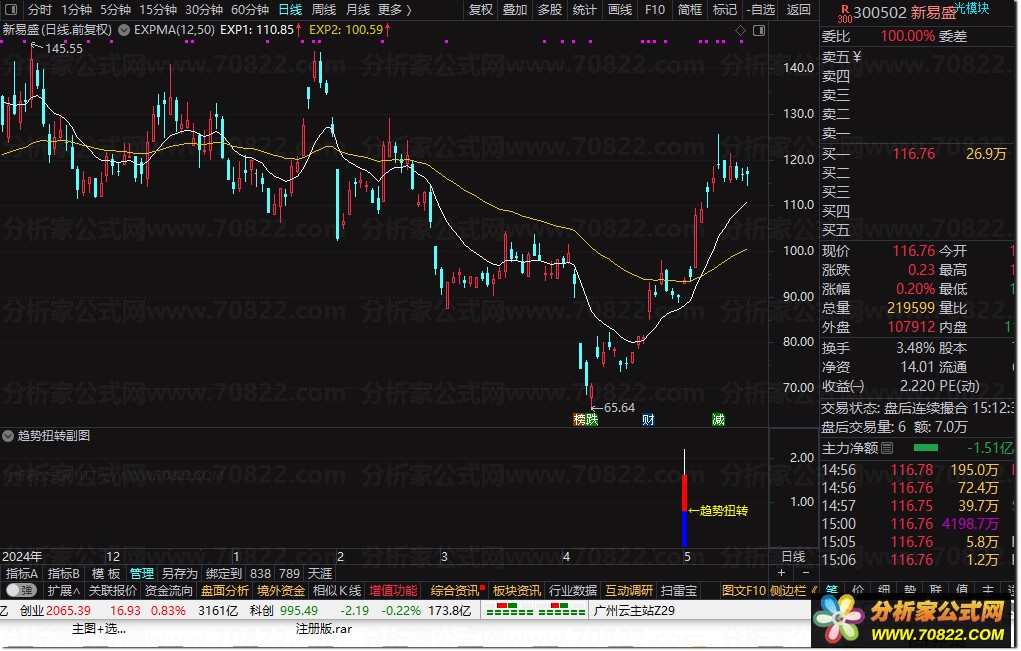
Task: Open 资金流向 tab
Action: (169, 590)
